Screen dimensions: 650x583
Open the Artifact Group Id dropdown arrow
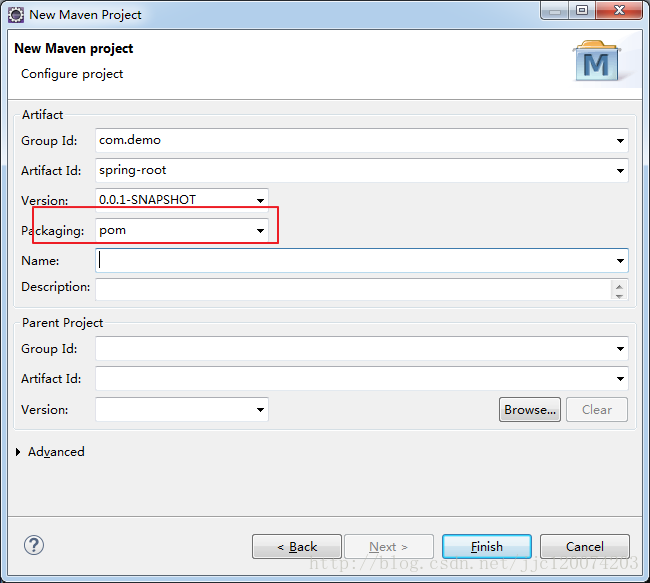[620, 141]
